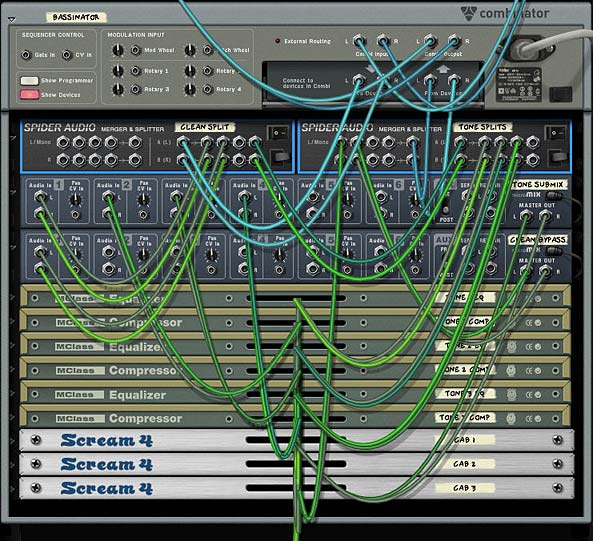
Task: Click Tone Splits merger L output jack
Action: 413,142
